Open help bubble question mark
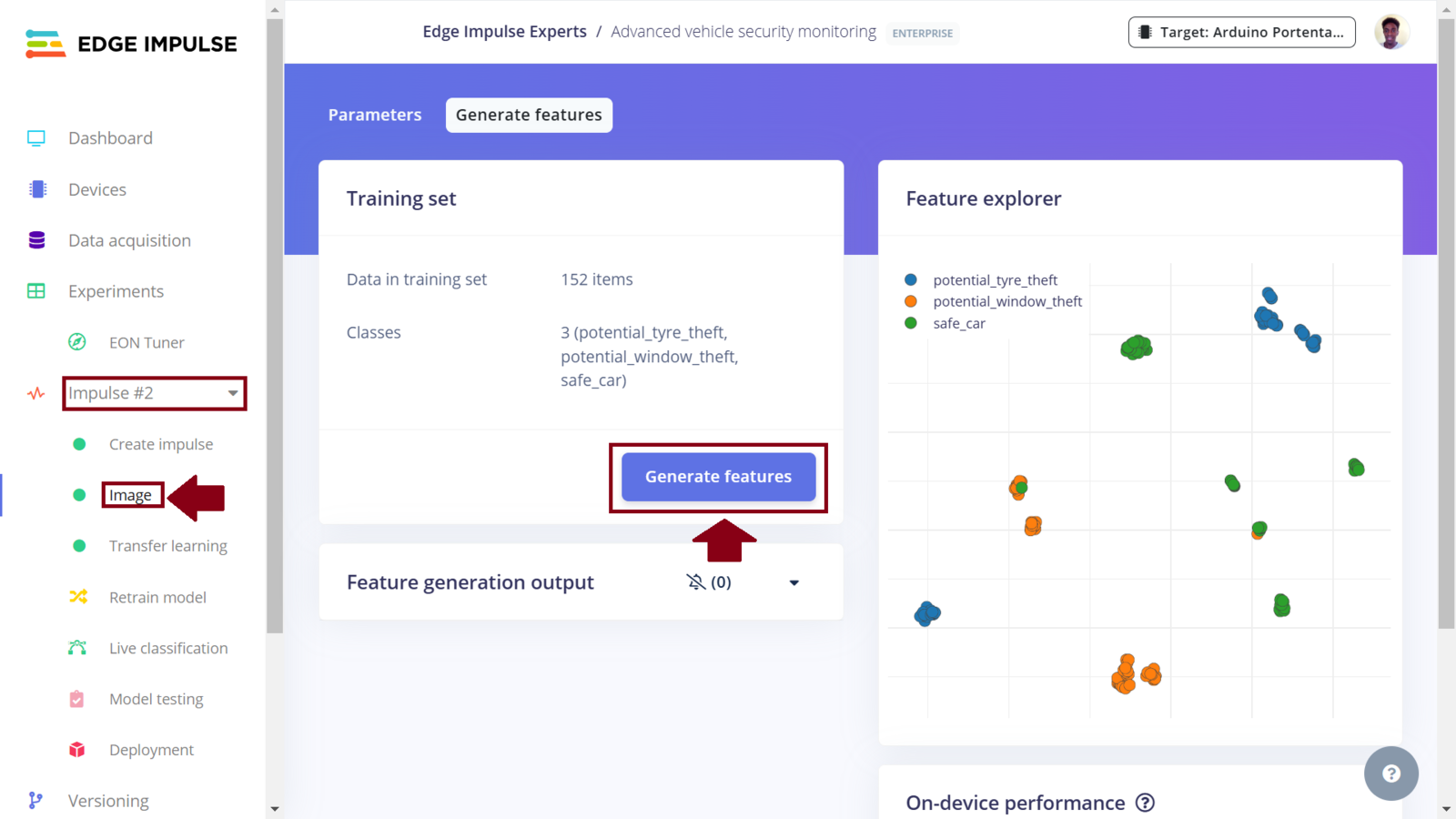 (1391, 773)
